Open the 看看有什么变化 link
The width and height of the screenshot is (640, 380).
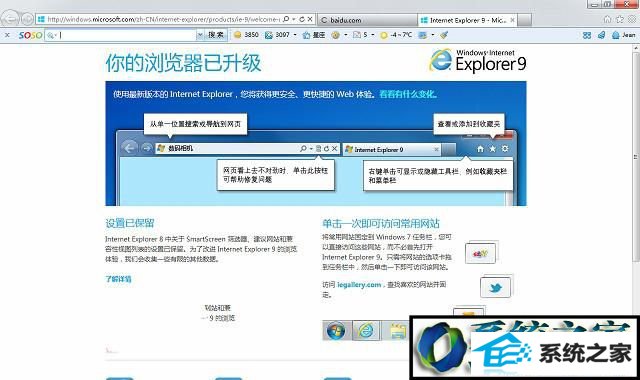(408, 94)
